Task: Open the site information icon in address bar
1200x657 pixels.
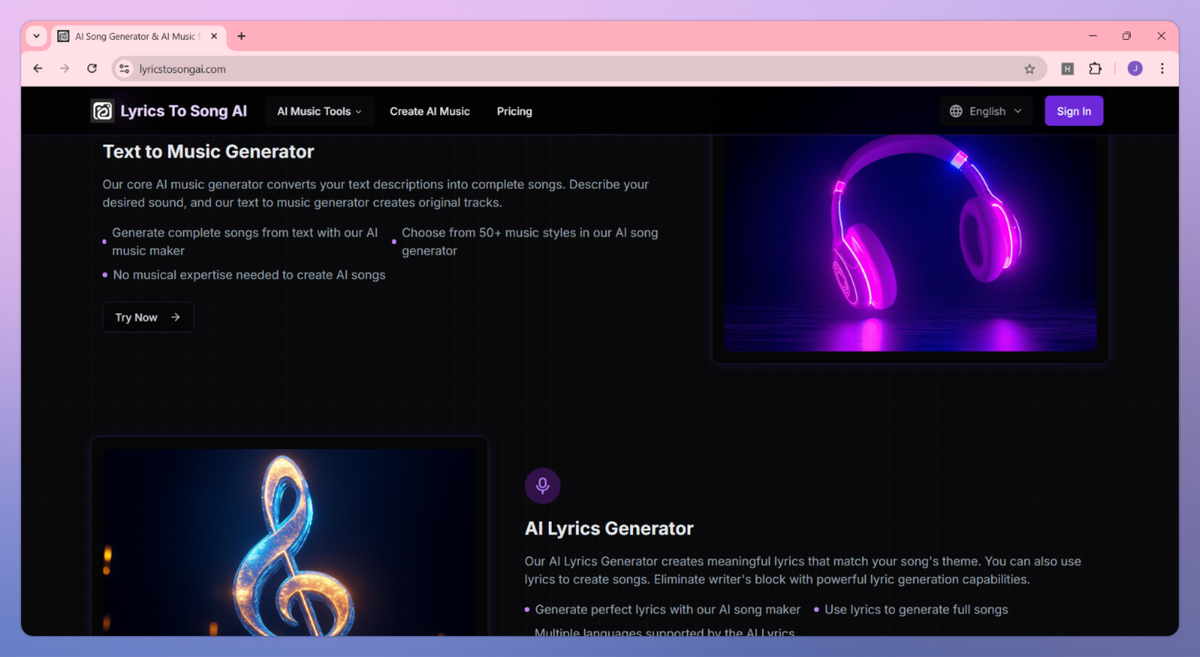Action: (124, 69)
